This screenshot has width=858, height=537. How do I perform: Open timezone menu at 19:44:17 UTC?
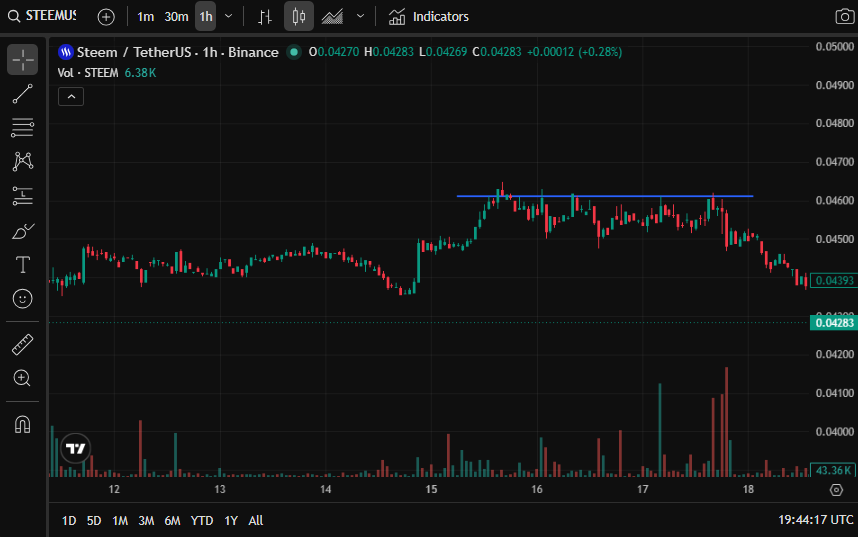click(815, 519)
